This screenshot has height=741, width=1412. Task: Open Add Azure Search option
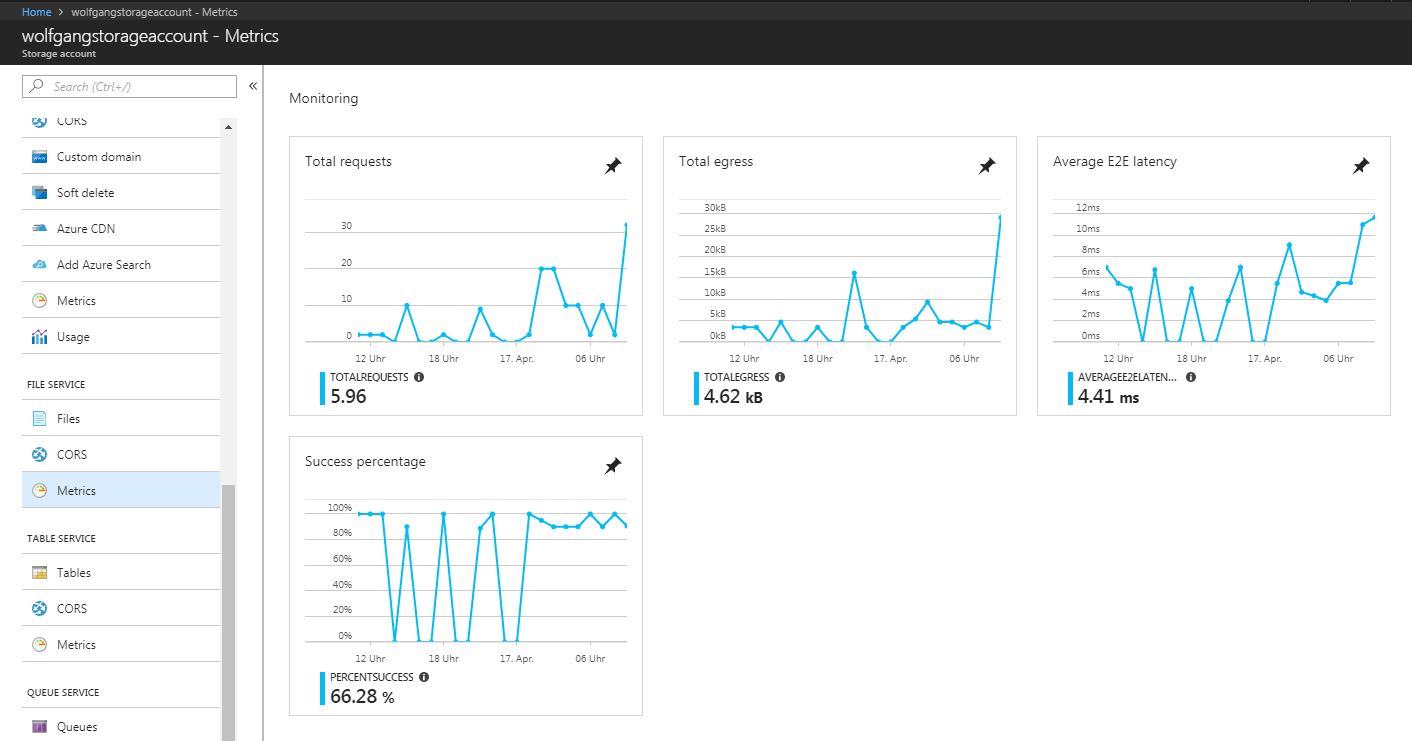click(103, 265)
